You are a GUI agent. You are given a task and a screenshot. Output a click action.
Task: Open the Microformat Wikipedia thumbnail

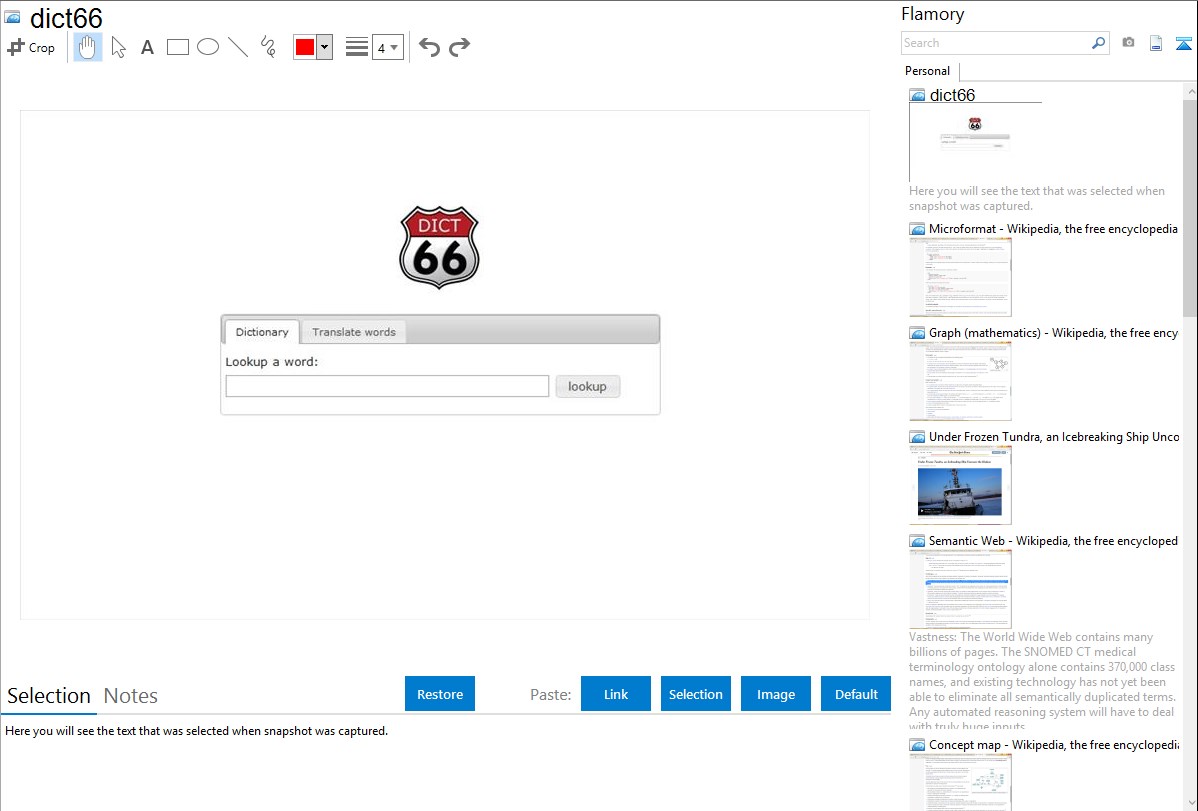960,277
